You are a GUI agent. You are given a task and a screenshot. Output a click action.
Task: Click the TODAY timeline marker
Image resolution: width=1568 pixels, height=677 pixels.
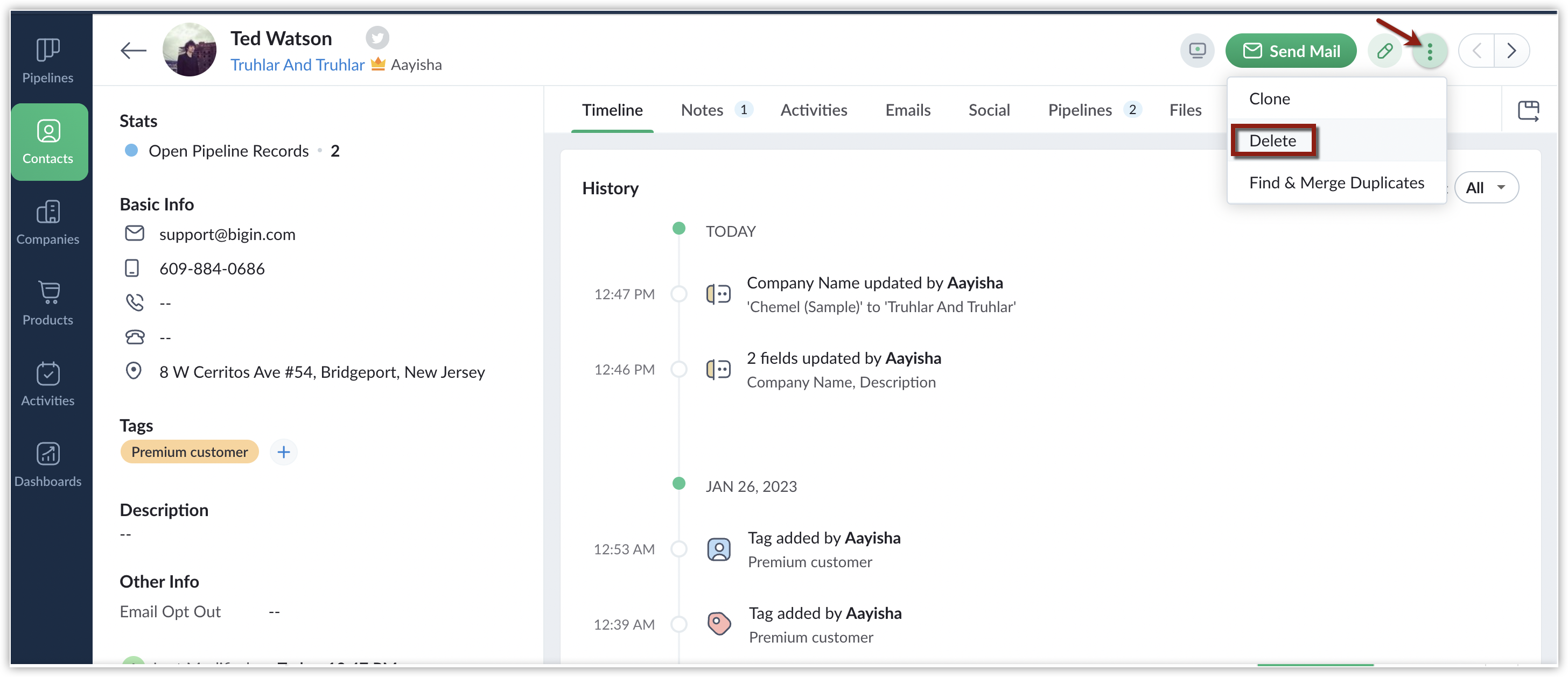click(678, 229)
